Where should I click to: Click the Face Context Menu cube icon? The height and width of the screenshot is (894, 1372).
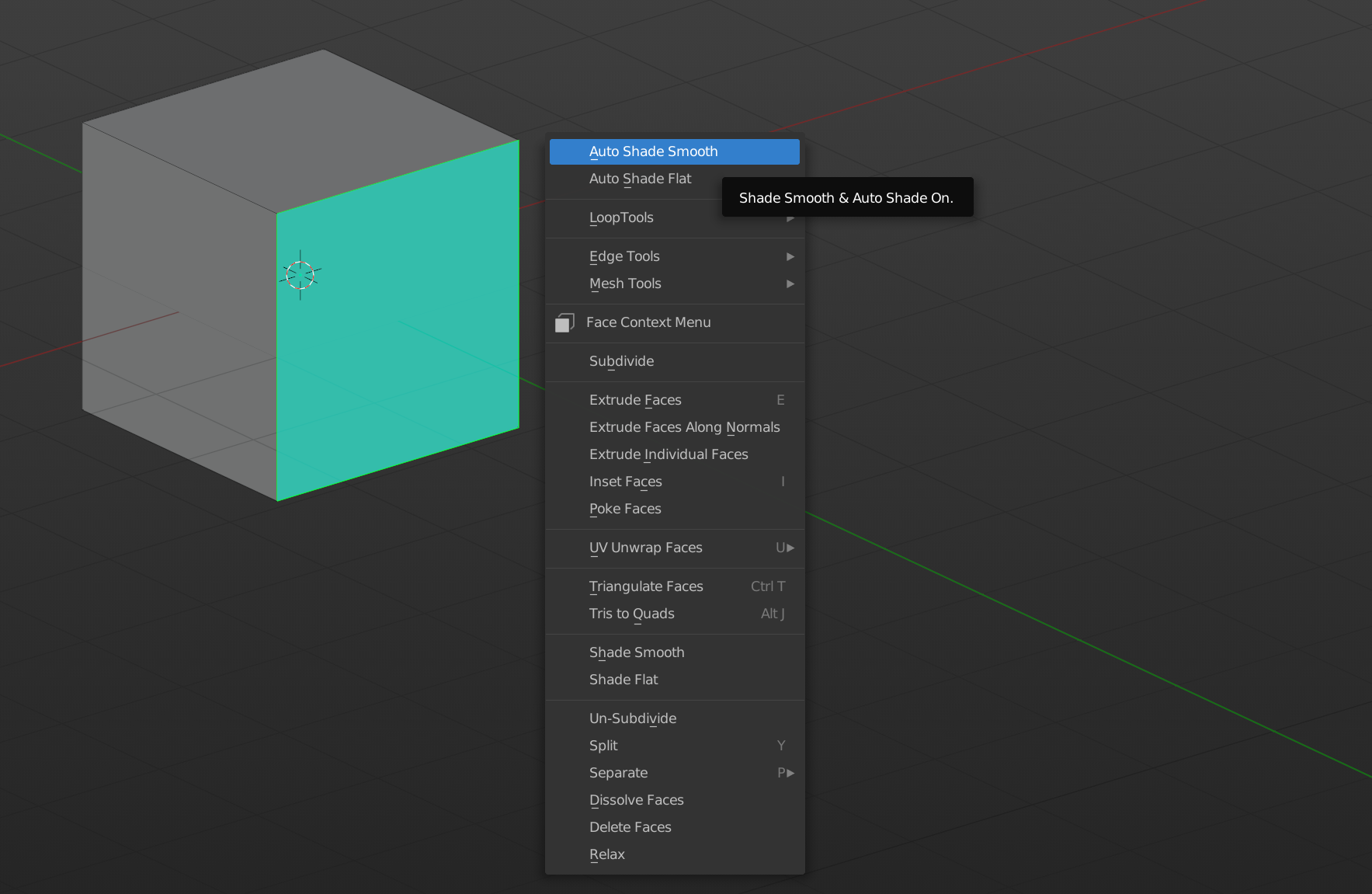click(564, 322)
